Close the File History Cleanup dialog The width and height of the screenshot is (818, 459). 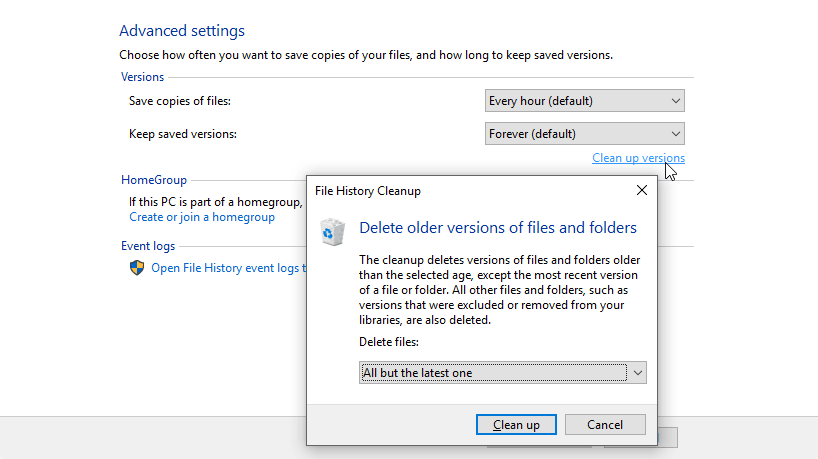tap(641, 189)
